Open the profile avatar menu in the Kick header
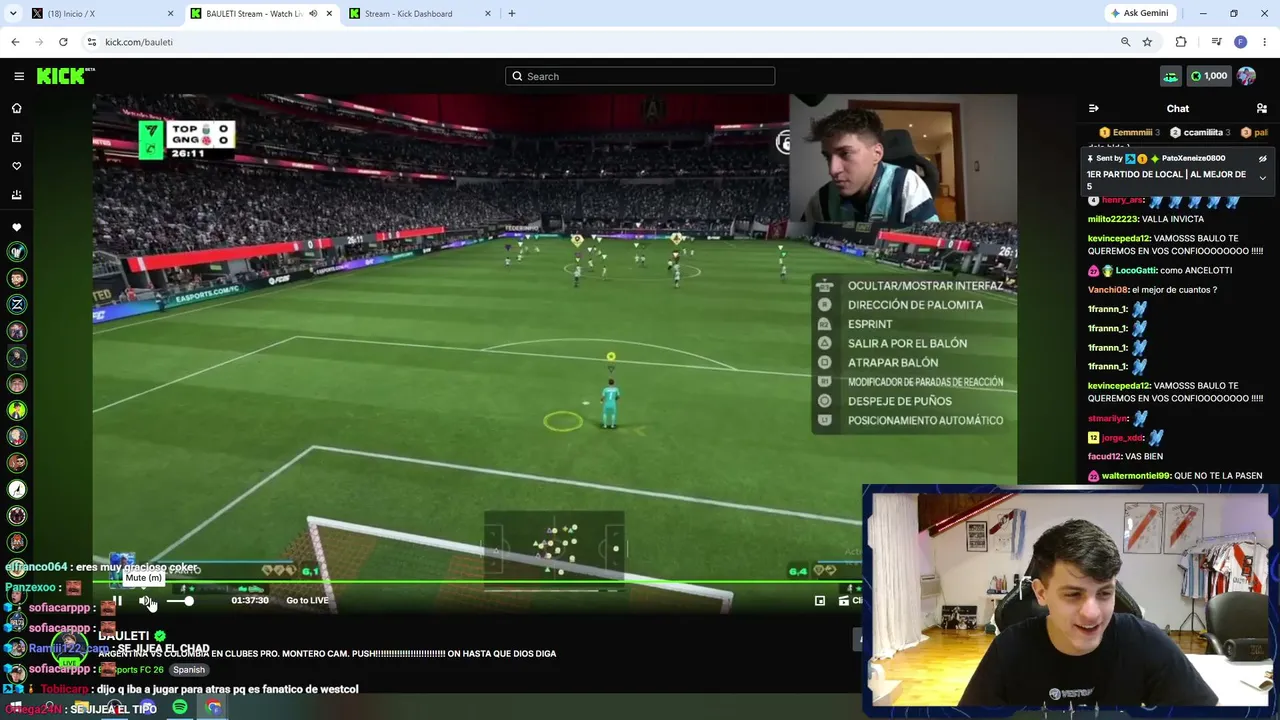This screenshot has width=1280, height=720. click(1246, 76)
